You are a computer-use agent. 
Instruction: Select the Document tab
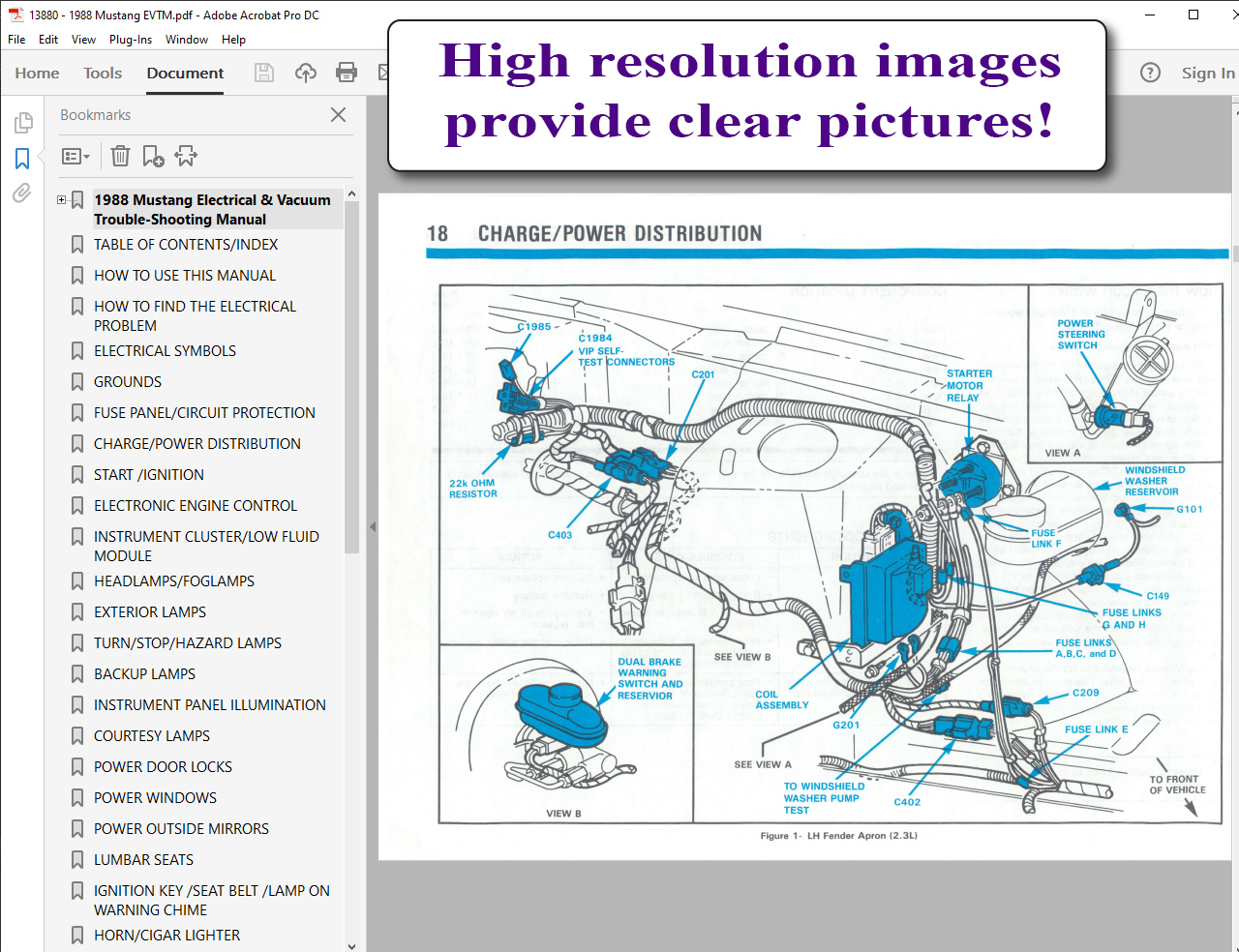(x=185, y=74)
